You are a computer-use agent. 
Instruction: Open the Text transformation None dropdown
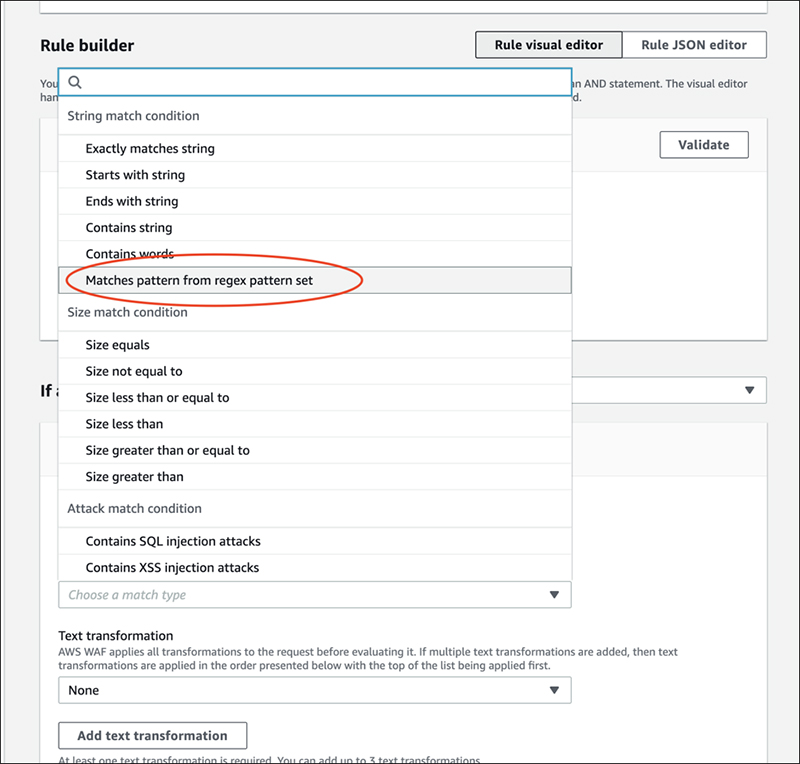pos(314,690)
